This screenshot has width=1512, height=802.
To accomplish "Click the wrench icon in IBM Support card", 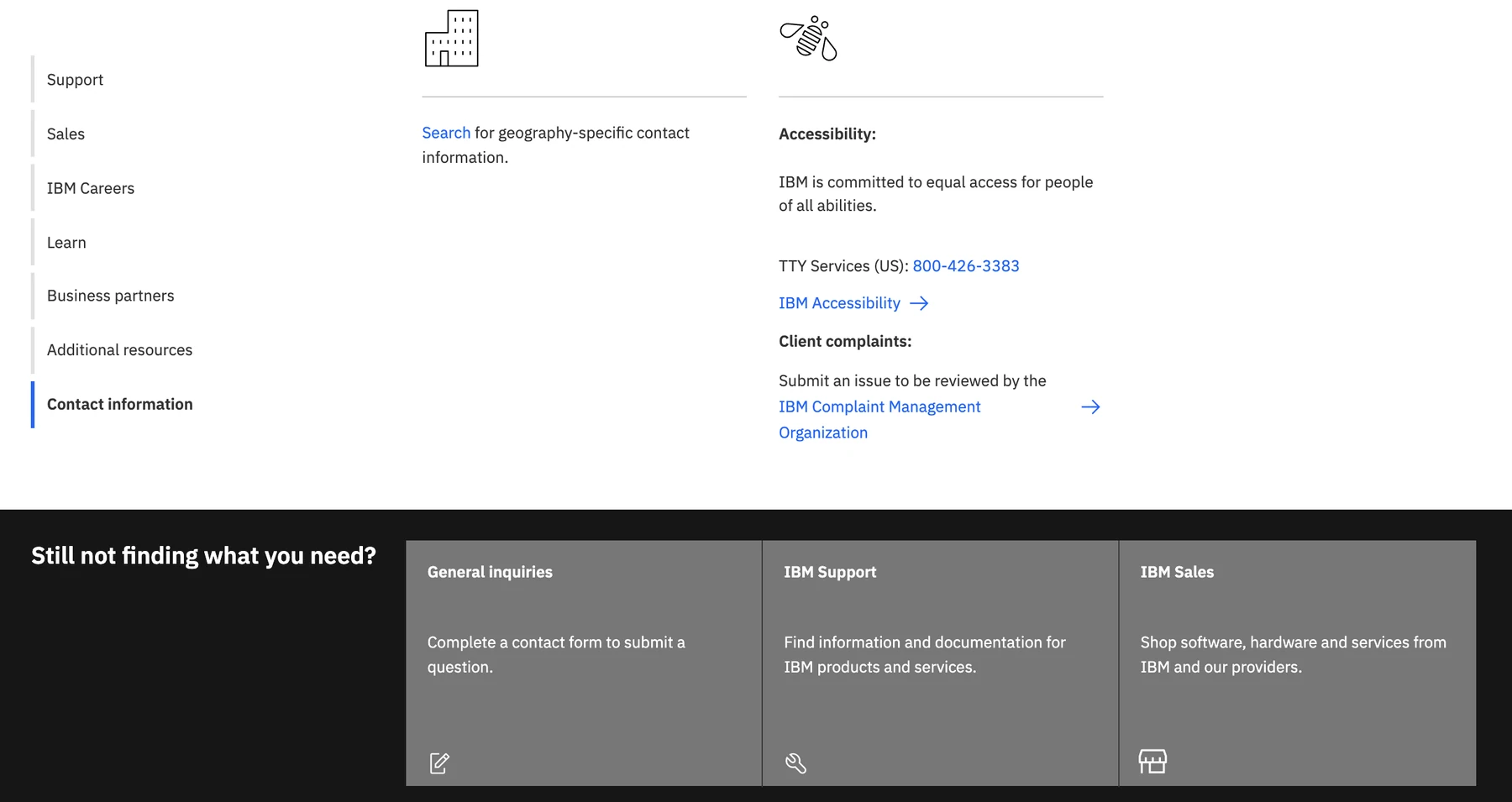I will point(795,763).
